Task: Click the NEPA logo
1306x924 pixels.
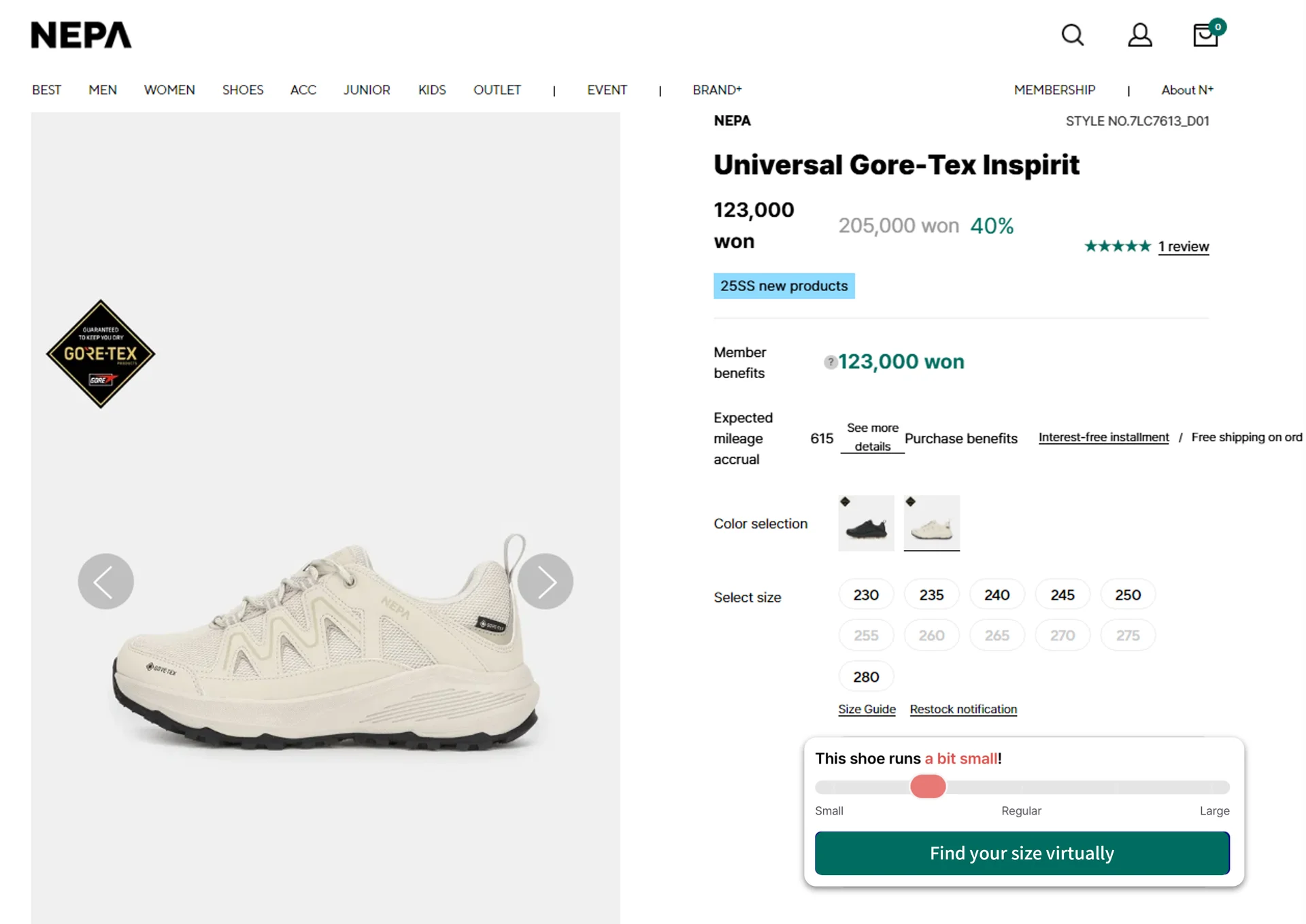Action: coord(81,35)
